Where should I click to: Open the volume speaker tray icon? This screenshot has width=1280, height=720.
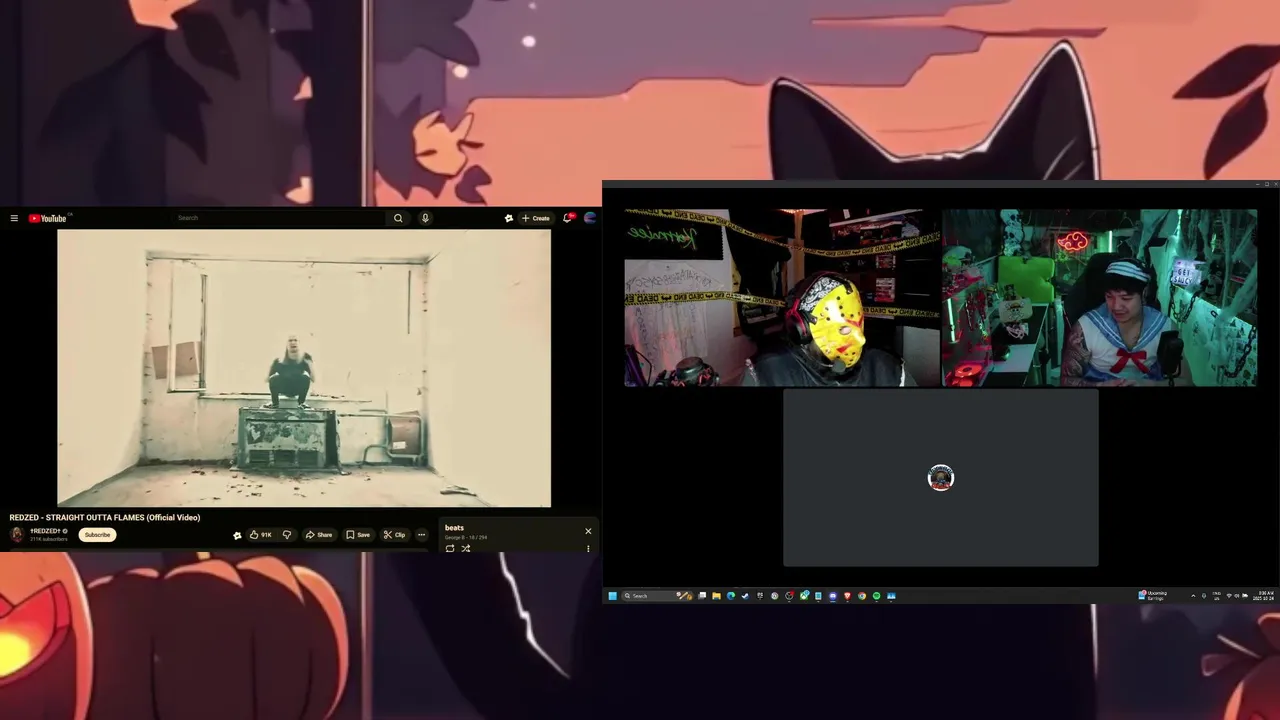pyautogui.click(x=1237, y=596)
